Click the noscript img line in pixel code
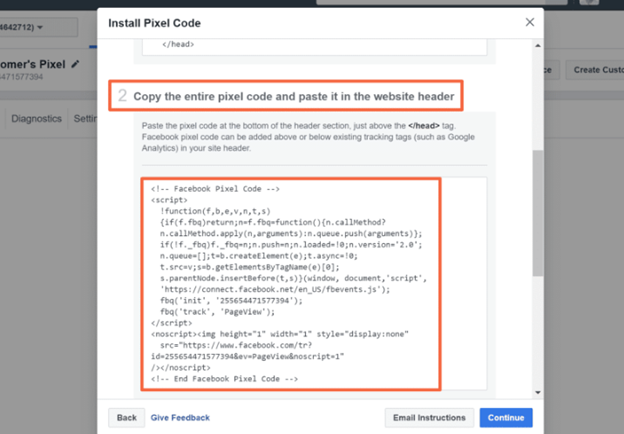Viewport: 624px width, 434px height. [x=280, y=334]
